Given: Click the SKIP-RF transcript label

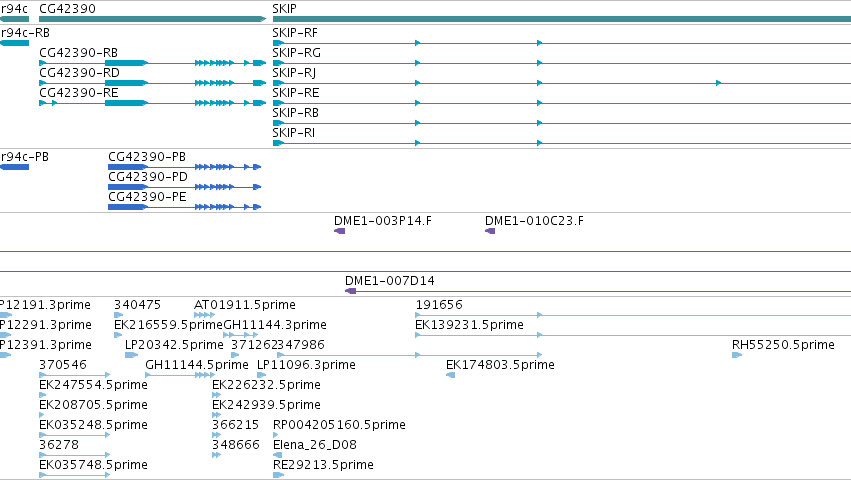Looking at the screenshot, I should coord(295,33).
